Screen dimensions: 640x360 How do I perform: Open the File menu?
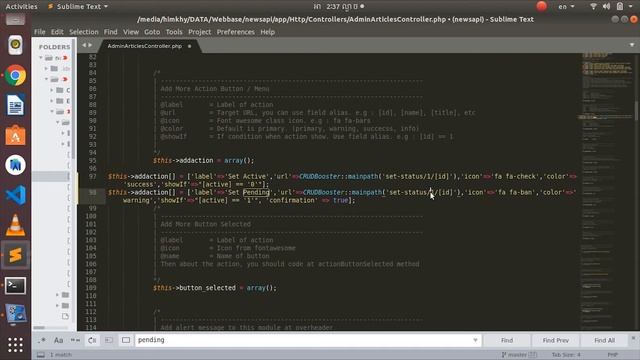(40, 32)
